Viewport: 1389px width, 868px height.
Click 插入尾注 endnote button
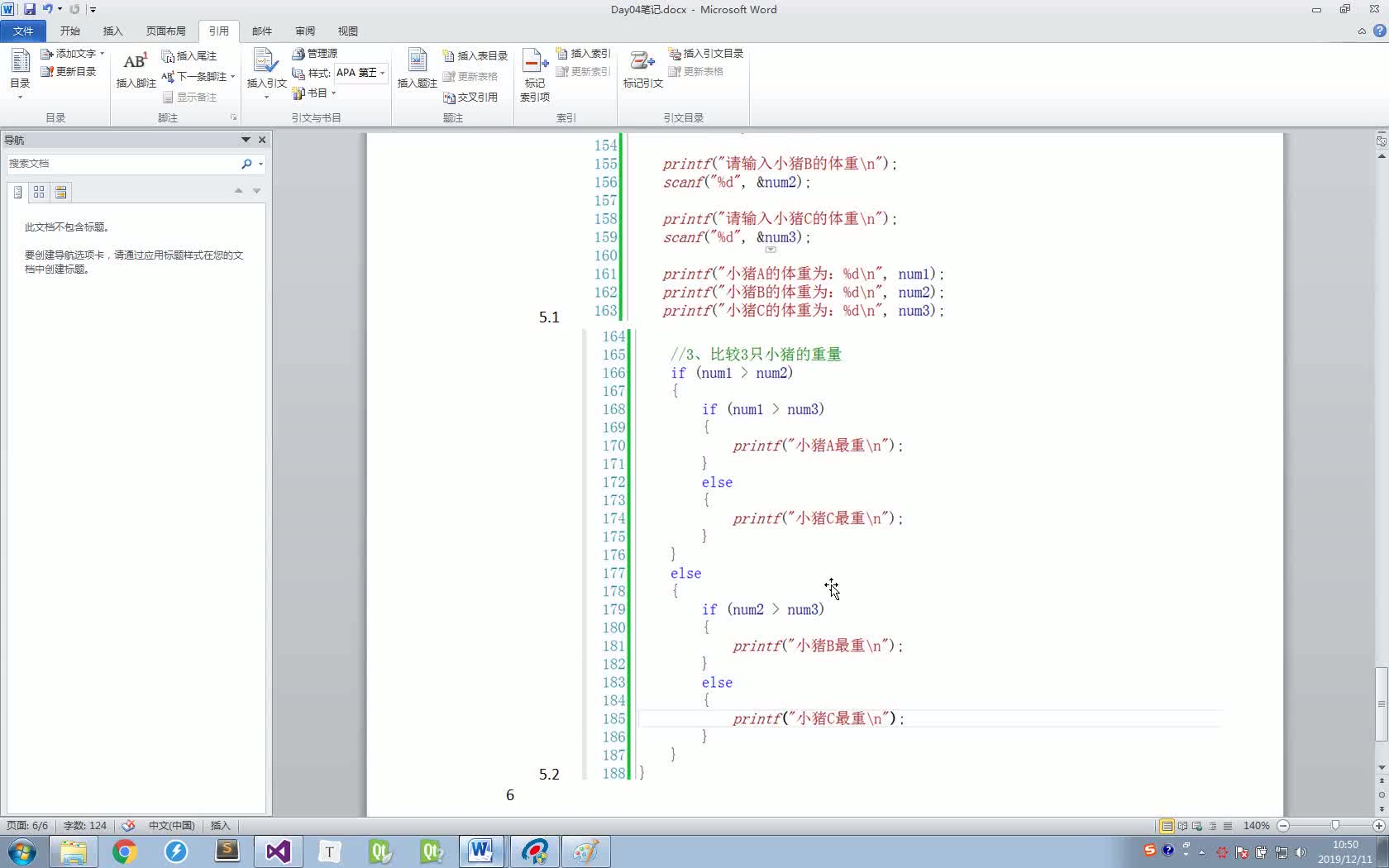[x=189, y=55]
